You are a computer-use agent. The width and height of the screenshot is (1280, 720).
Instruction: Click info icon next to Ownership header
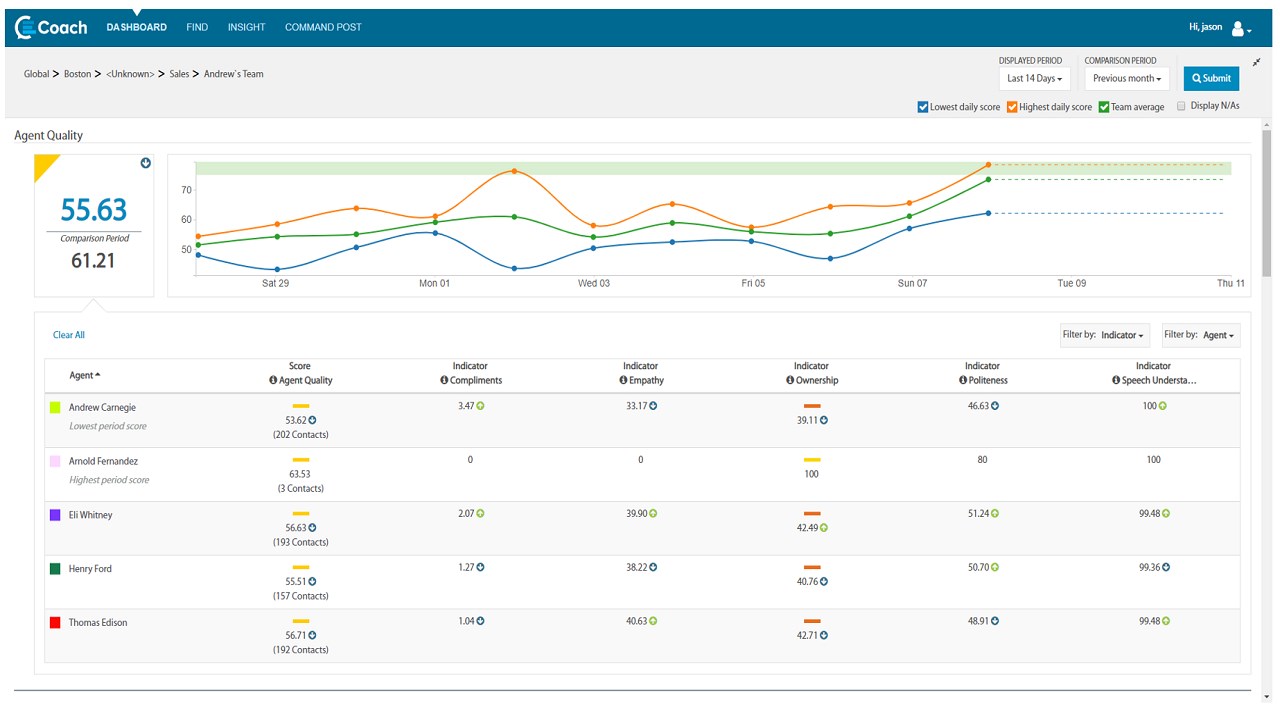tap(790, 381)
